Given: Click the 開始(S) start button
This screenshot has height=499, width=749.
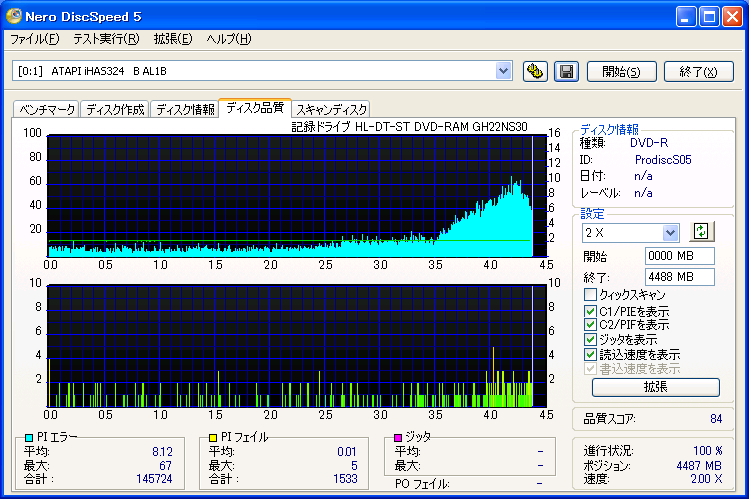Looking at the screenshot, I should coord(621,72).
